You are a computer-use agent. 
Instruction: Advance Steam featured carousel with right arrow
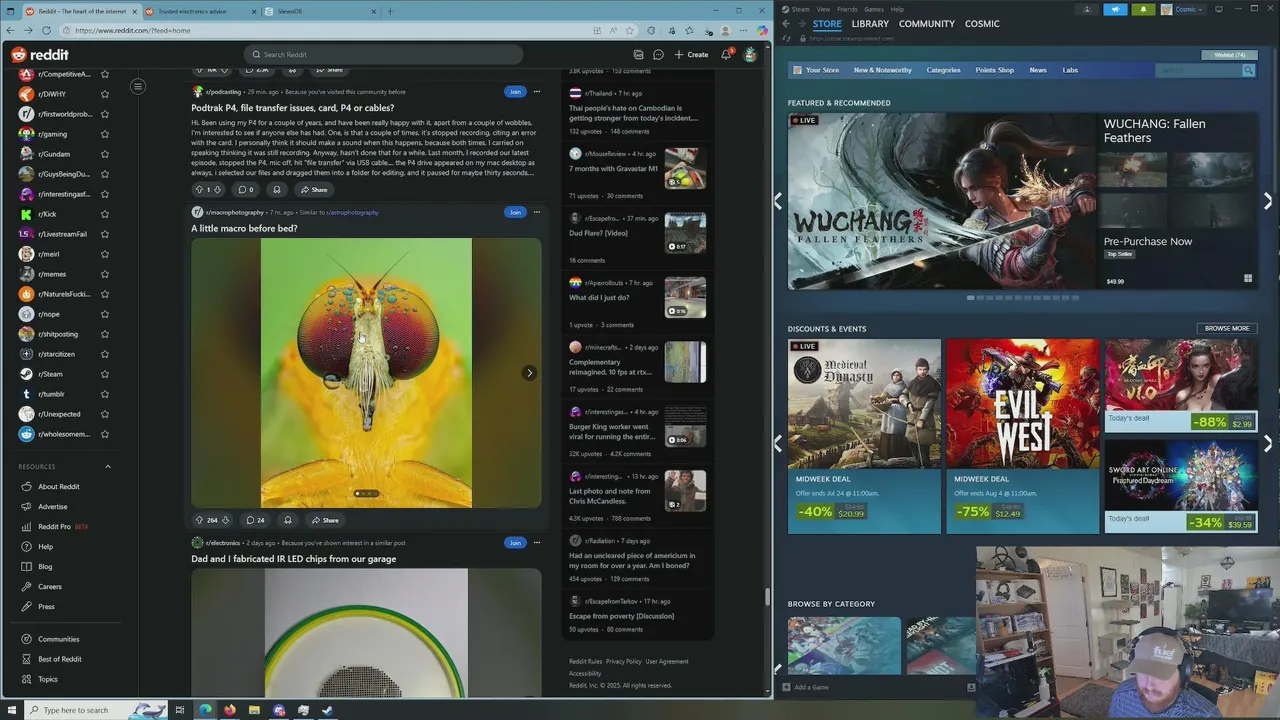click(1268, 201)
